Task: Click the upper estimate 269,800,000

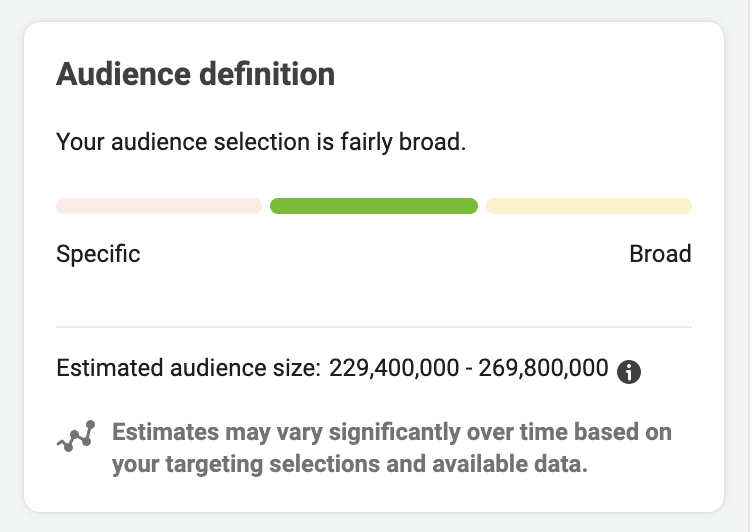Action: click(x=544, y=368)
